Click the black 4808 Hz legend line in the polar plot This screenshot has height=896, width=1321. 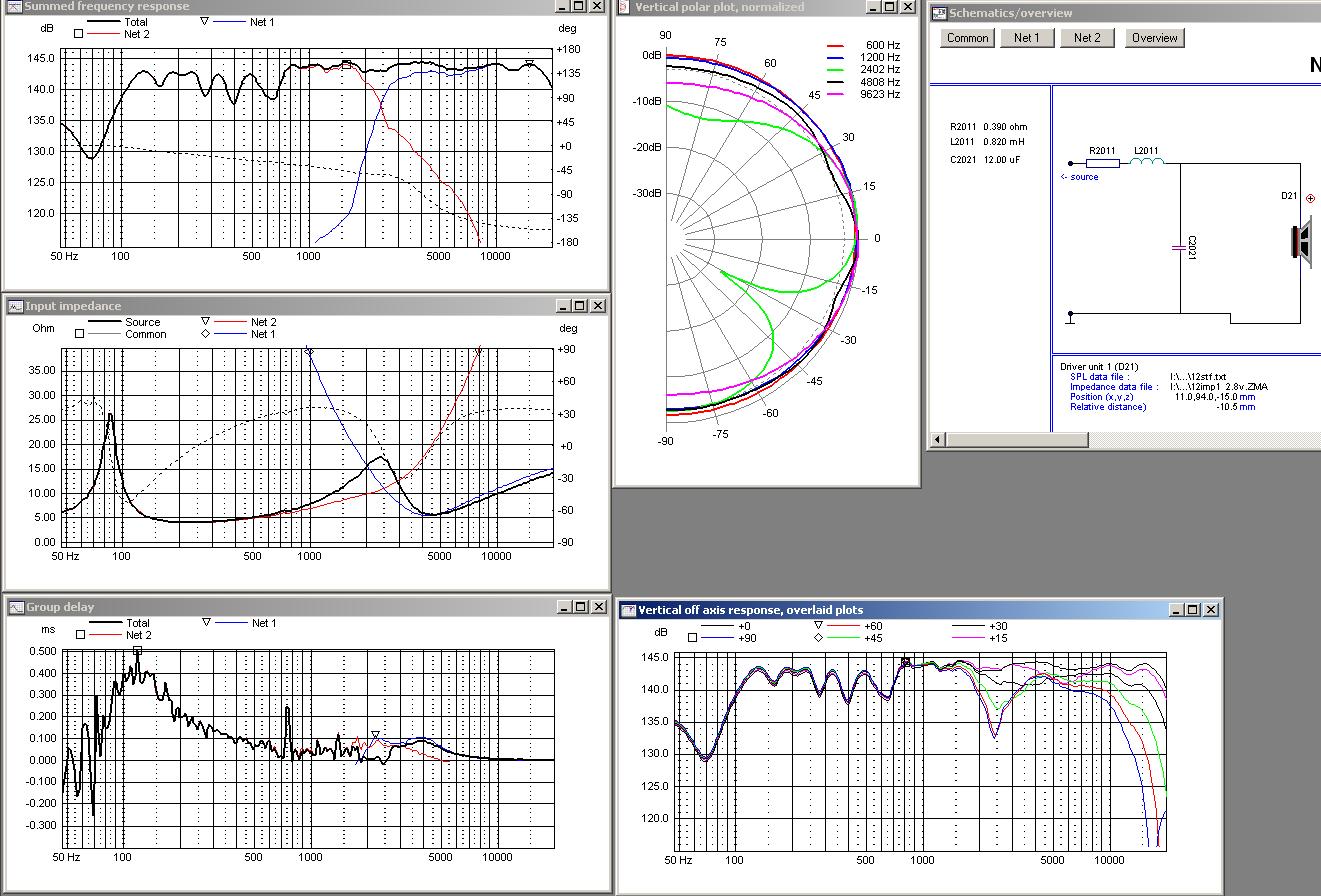tap(837, 82)
